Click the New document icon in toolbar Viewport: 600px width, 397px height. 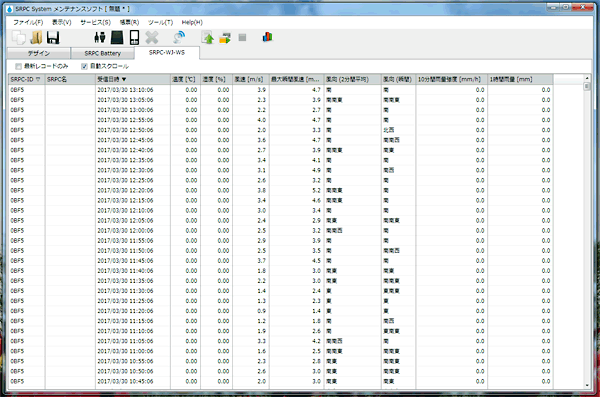[x=19, y=38]
